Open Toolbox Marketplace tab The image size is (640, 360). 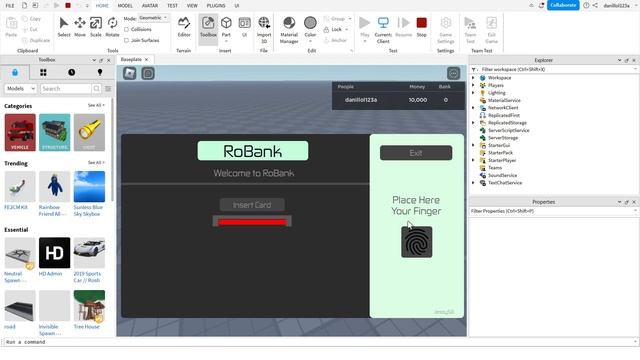tap(15, 72)
